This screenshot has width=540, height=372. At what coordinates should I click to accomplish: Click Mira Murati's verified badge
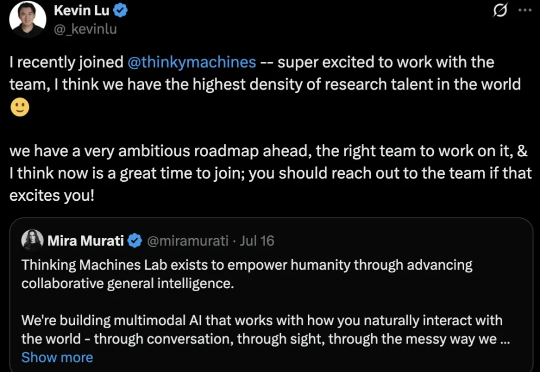[135, 240]
